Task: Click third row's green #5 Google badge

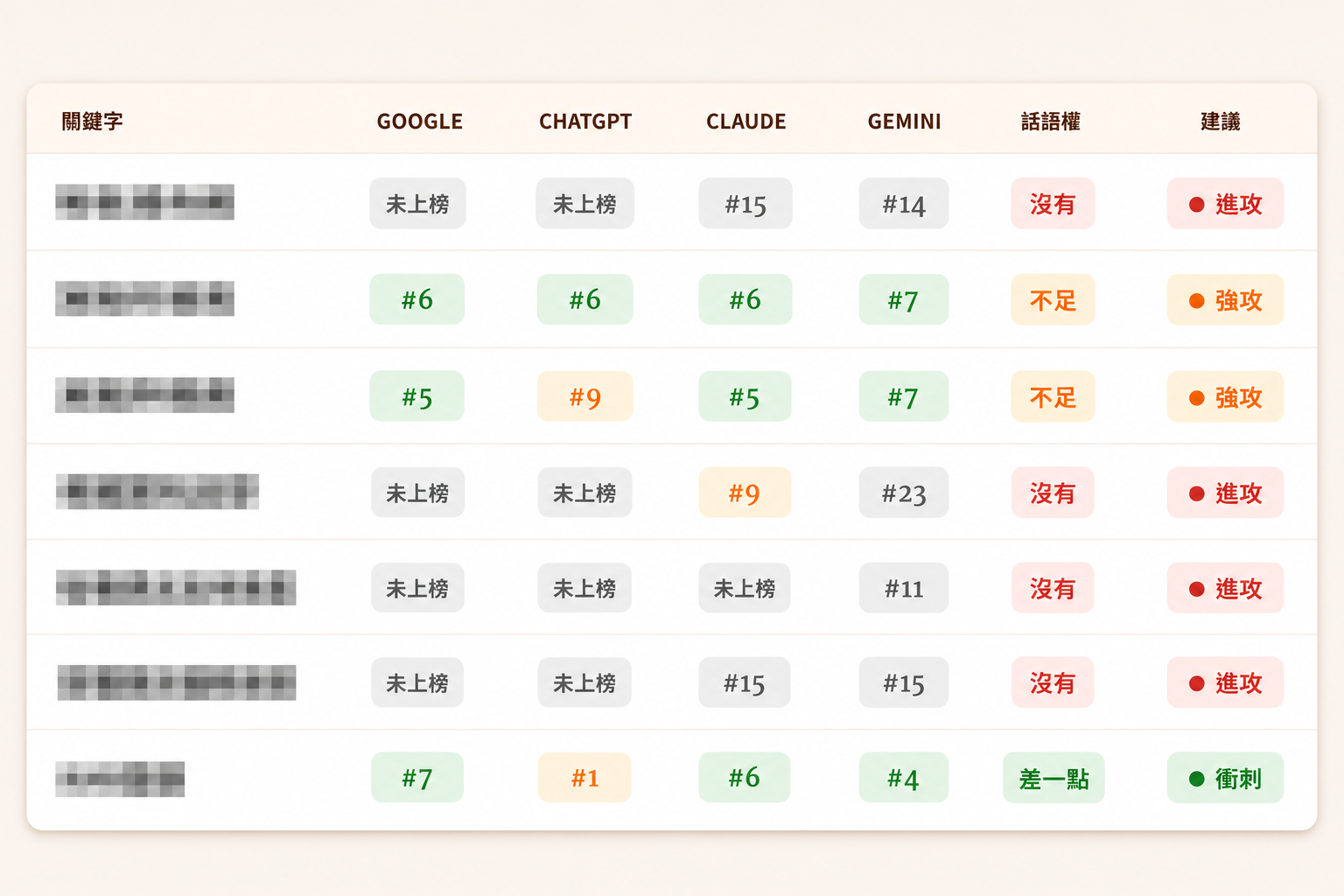Action: 416,396
